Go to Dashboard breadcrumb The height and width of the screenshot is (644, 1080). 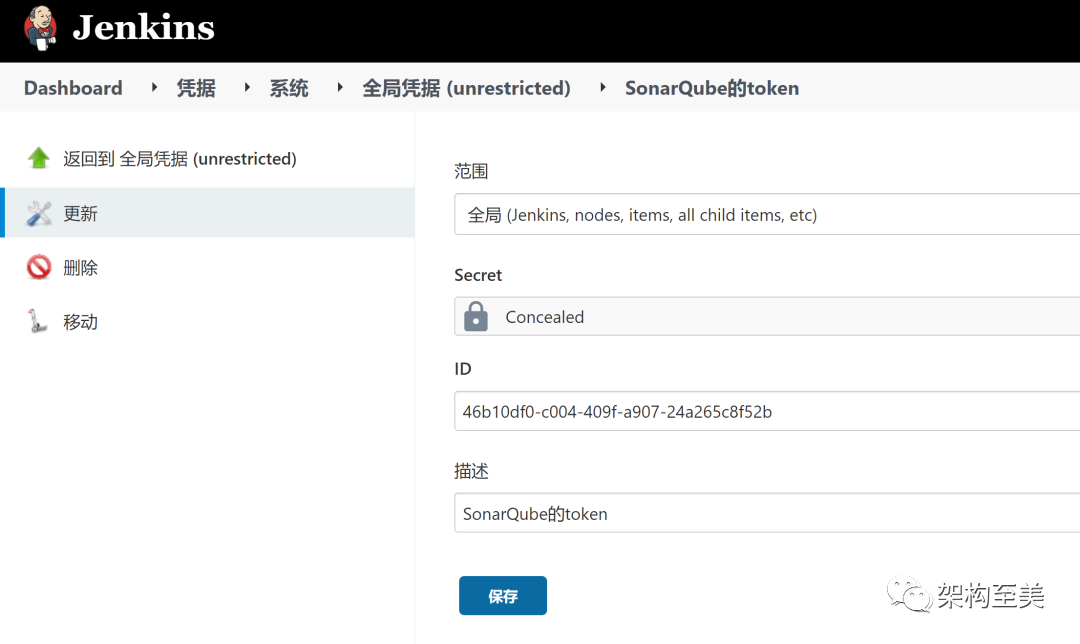[73, 88]
